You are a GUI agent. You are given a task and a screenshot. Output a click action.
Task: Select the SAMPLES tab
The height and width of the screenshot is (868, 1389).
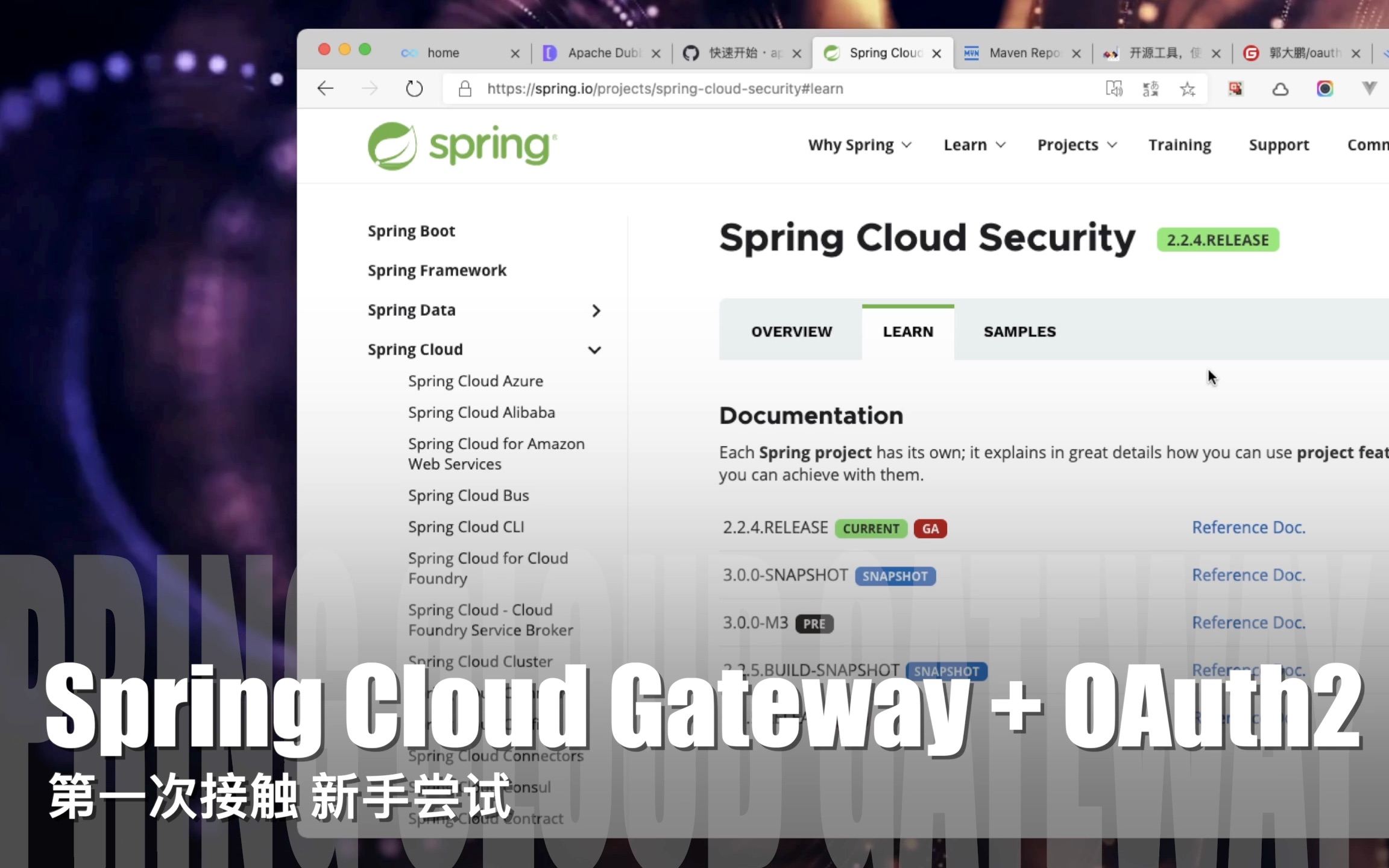[x=1019, y=331]
